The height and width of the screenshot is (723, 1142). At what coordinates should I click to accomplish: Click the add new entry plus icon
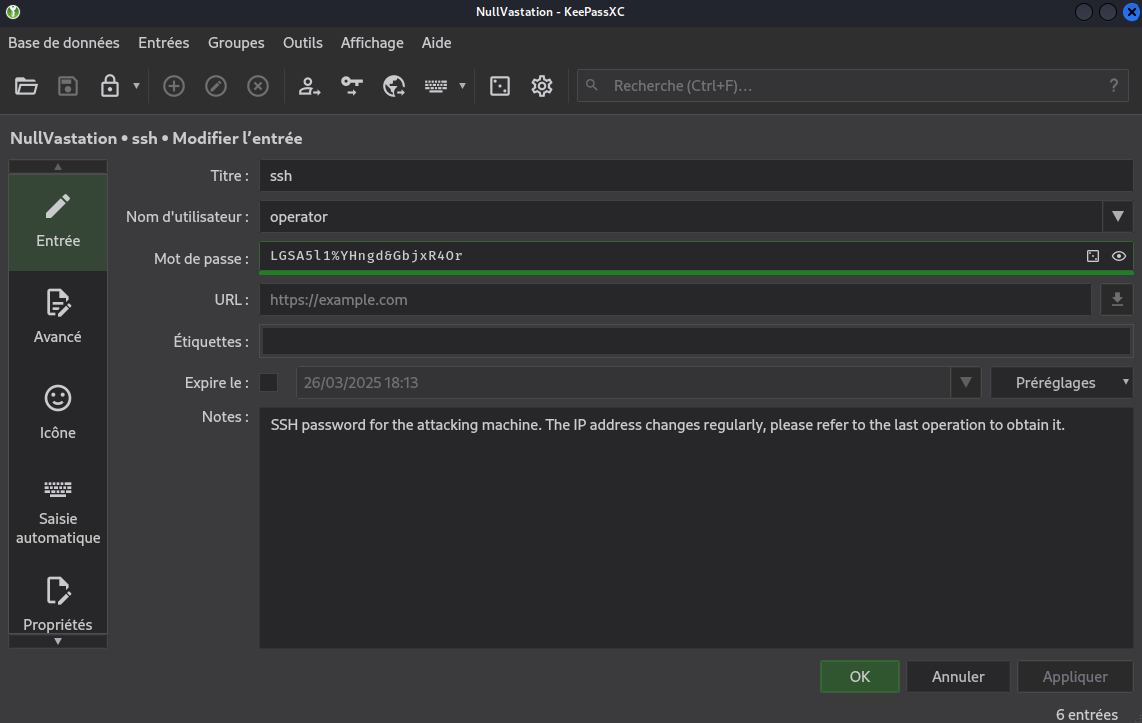click(x=173, y=86)
